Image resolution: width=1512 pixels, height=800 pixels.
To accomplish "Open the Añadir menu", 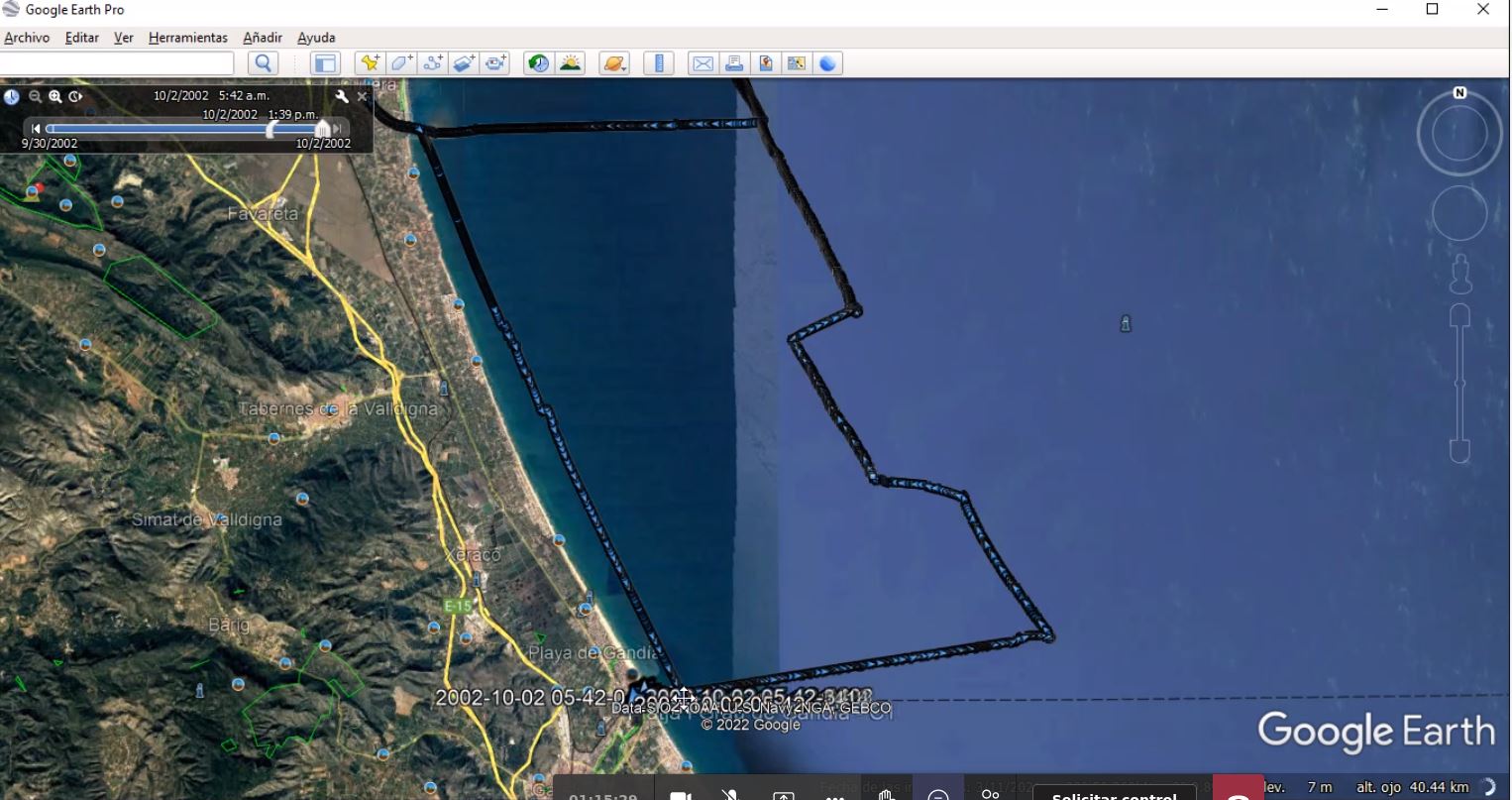I will tap(263, 38).
